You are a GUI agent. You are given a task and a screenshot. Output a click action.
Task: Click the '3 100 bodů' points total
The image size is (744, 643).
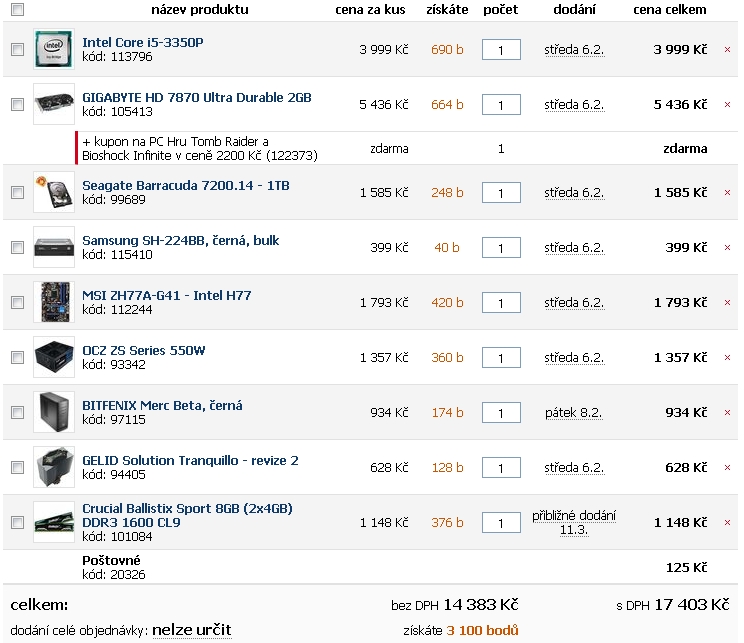click(x=482, y=631)
